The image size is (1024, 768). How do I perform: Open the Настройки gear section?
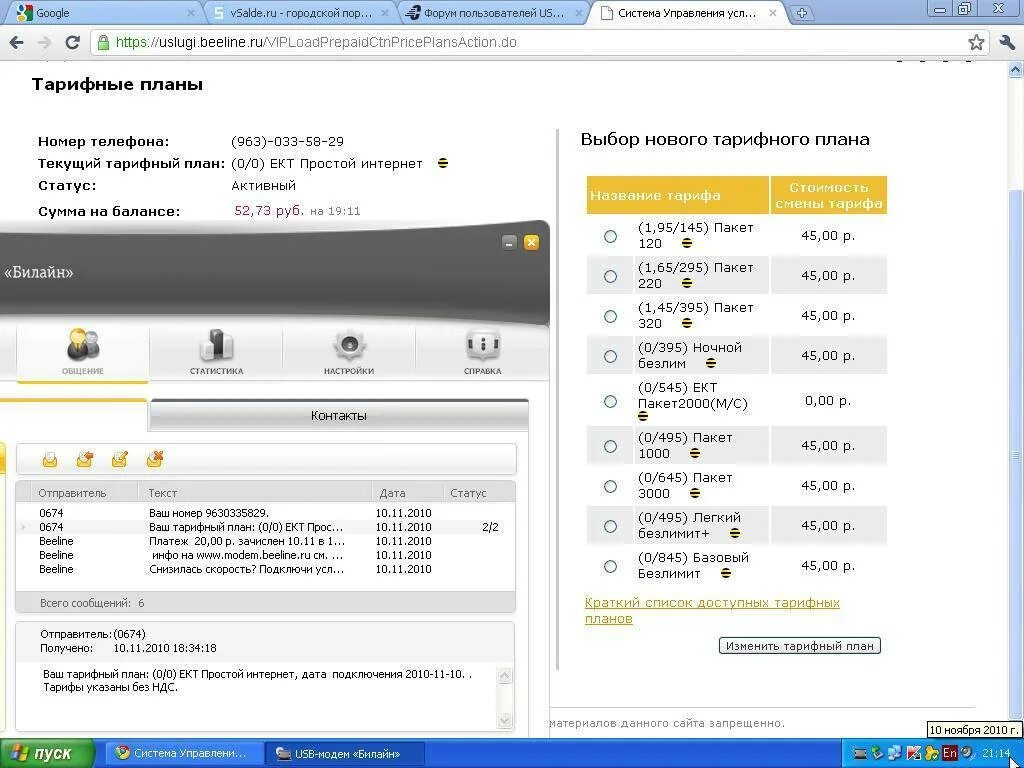coord(349,353)
